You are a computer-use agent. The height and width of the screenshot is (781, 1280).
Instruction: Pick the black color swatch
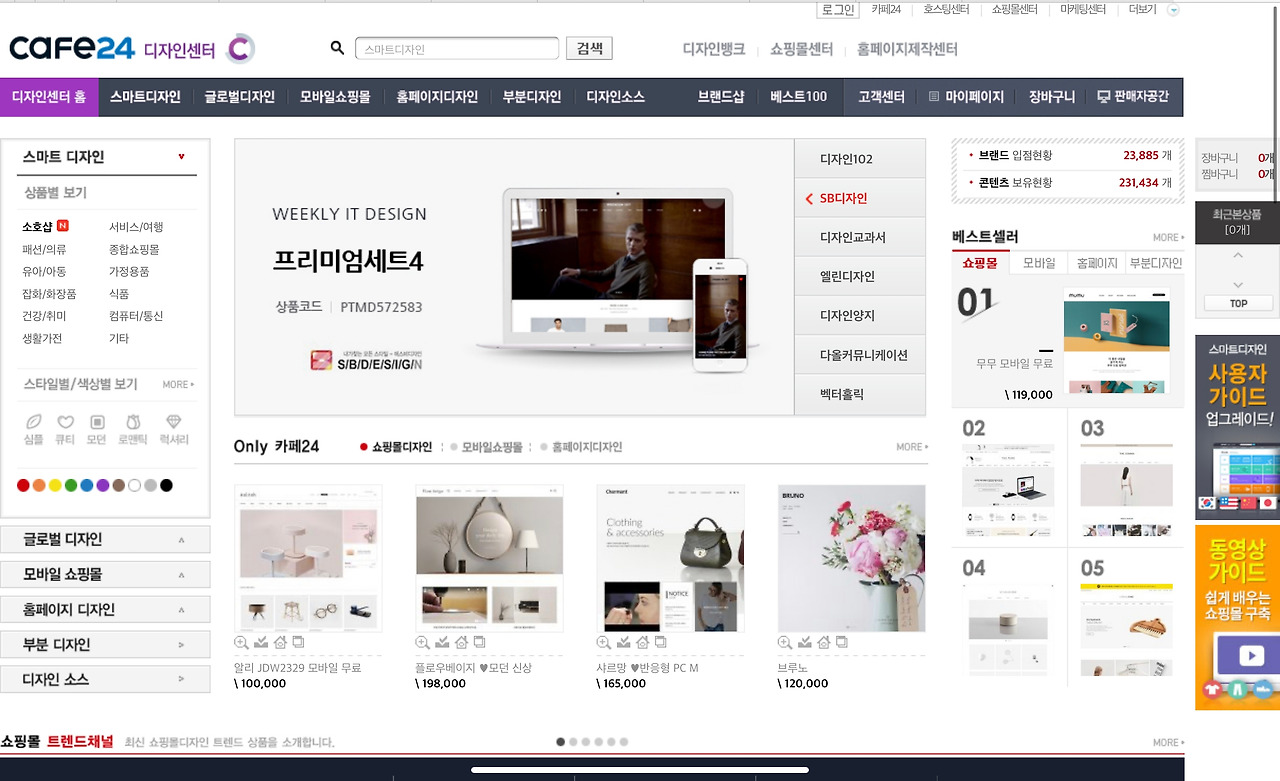point(166,486)
